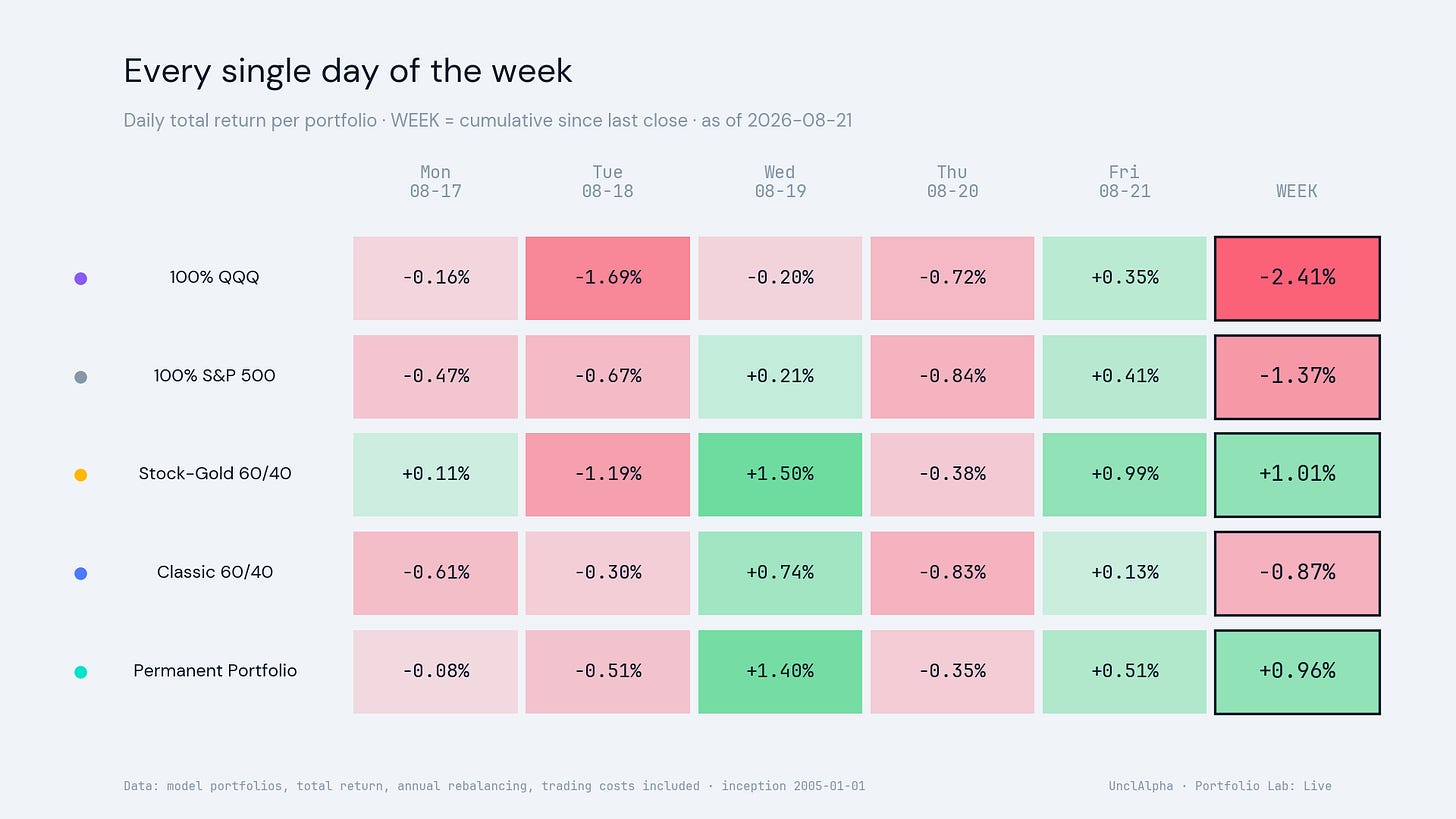Click the Stock-Gold 60/40 row label

[x=215, y=473]
